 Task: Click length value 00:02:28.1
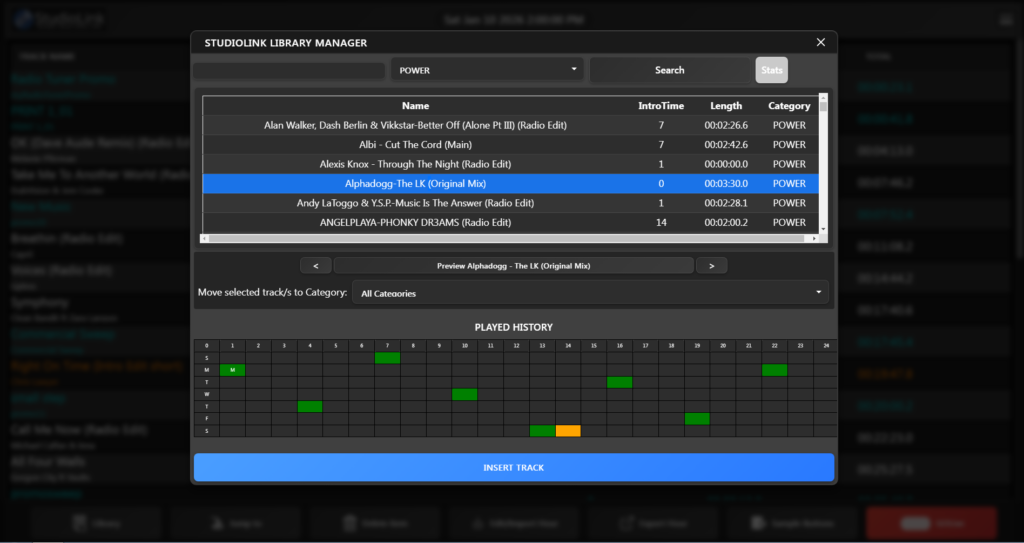pyautogui.click(x=726, y=203)
